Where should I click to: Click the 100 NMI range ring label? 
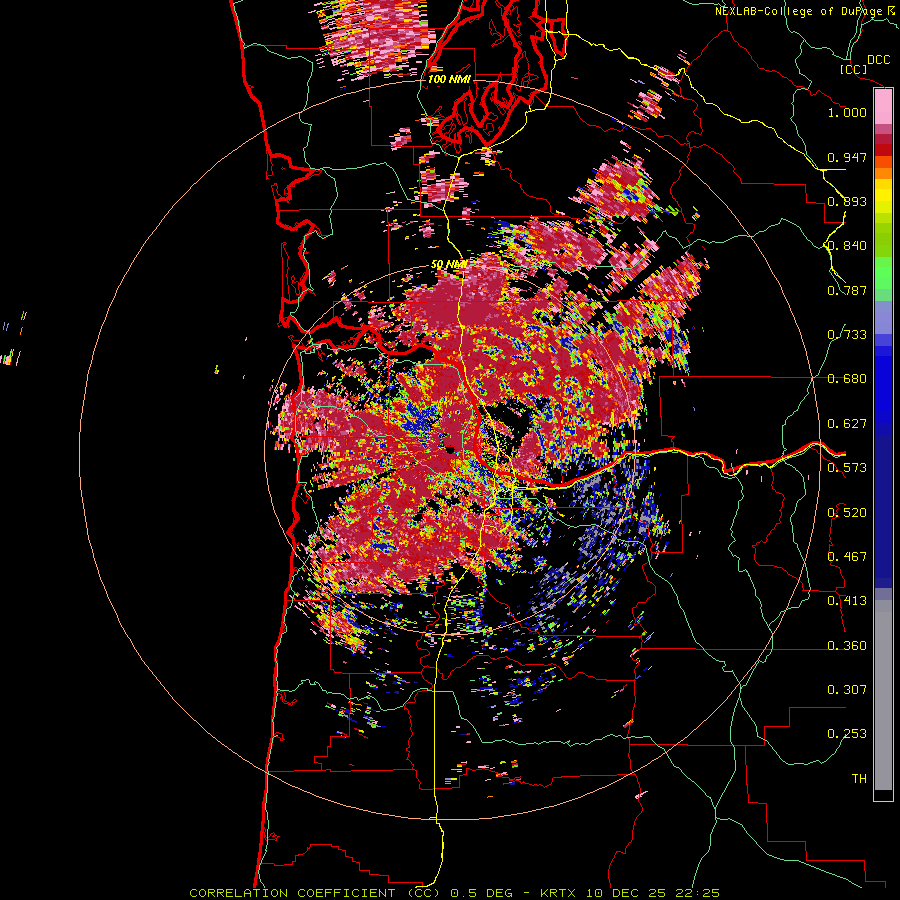[449, 79]
